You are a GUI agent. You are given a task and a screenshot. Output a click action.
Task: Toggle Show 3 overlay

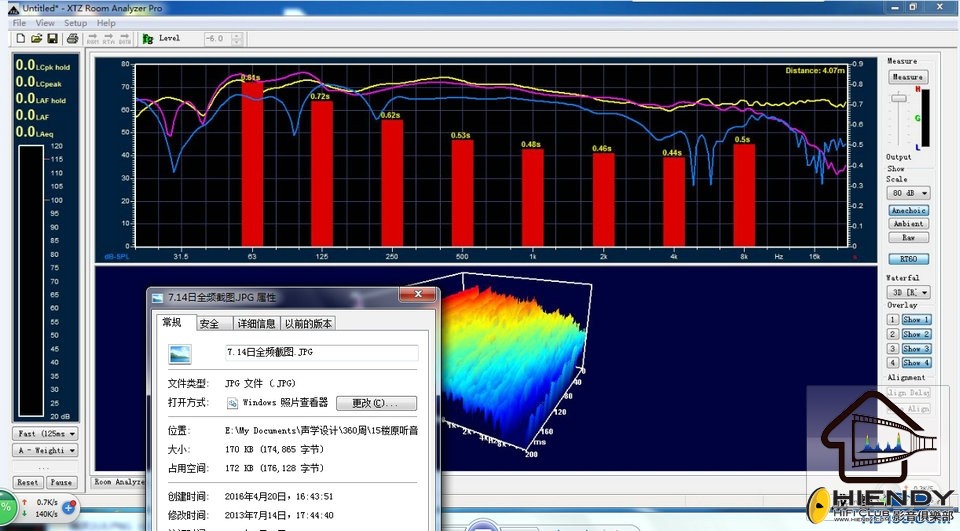pos(916,348)
